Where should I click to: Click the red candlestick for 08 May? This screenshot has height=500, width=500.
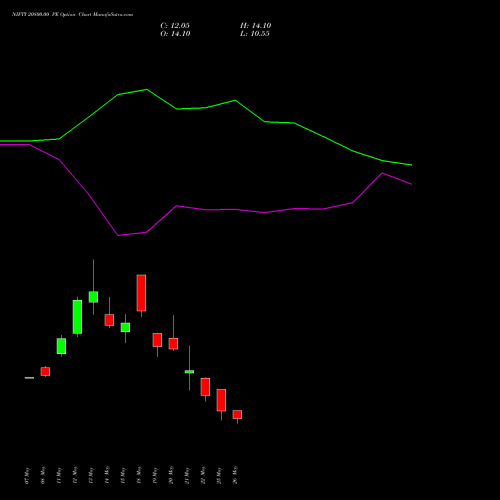tap(45, 371)
